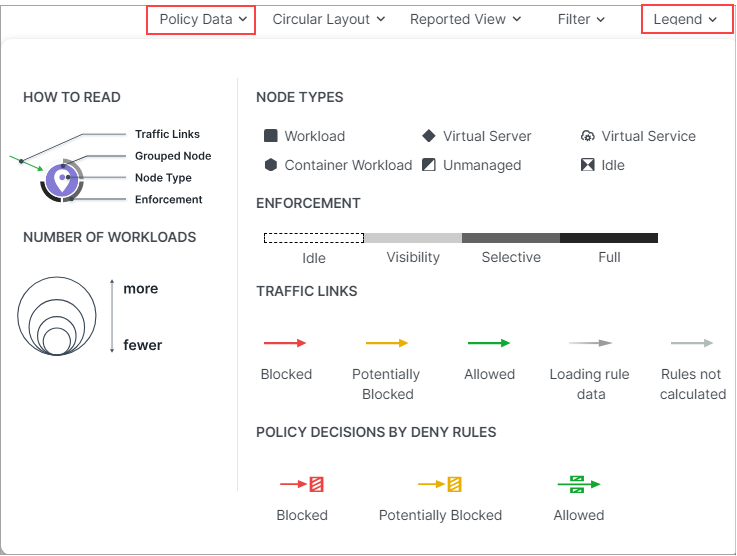Click the Selective enforcement gray bar
The image size is (737, 556).
(x=511, y=238)
